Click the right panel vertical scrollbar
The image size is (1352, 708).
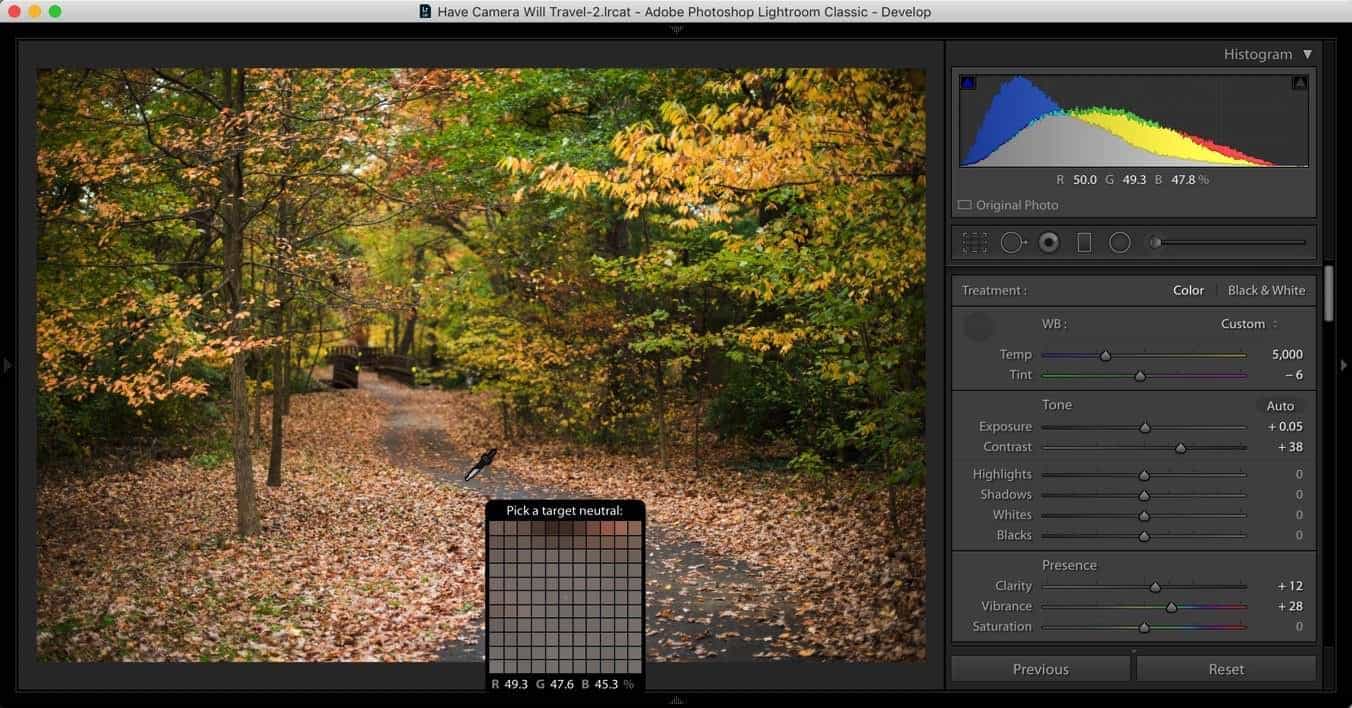(1329, 293)
